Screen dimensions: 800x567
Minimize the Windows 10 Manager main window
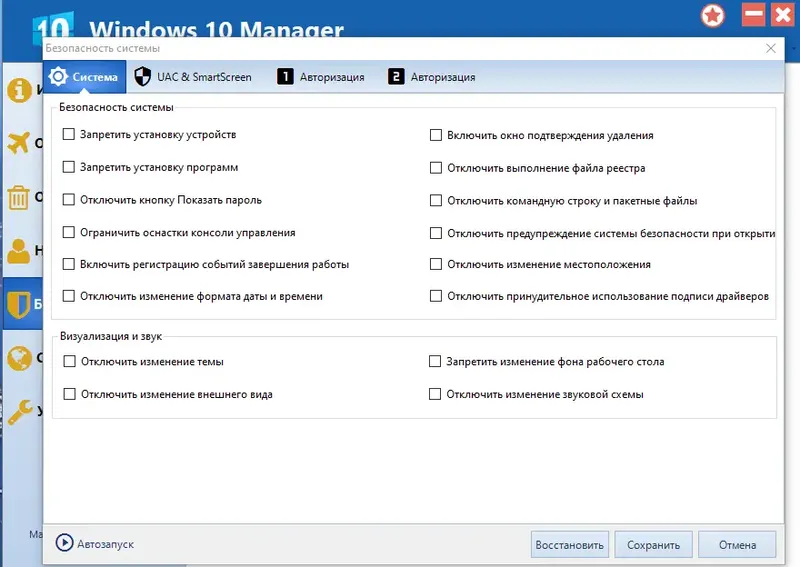[x=753, y=14]
